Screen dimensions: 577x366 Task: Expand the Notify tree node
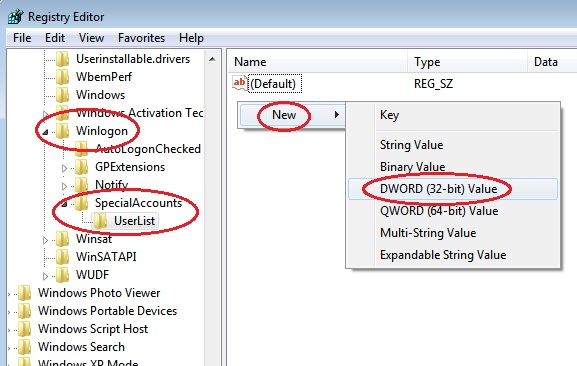coord(64,186)
